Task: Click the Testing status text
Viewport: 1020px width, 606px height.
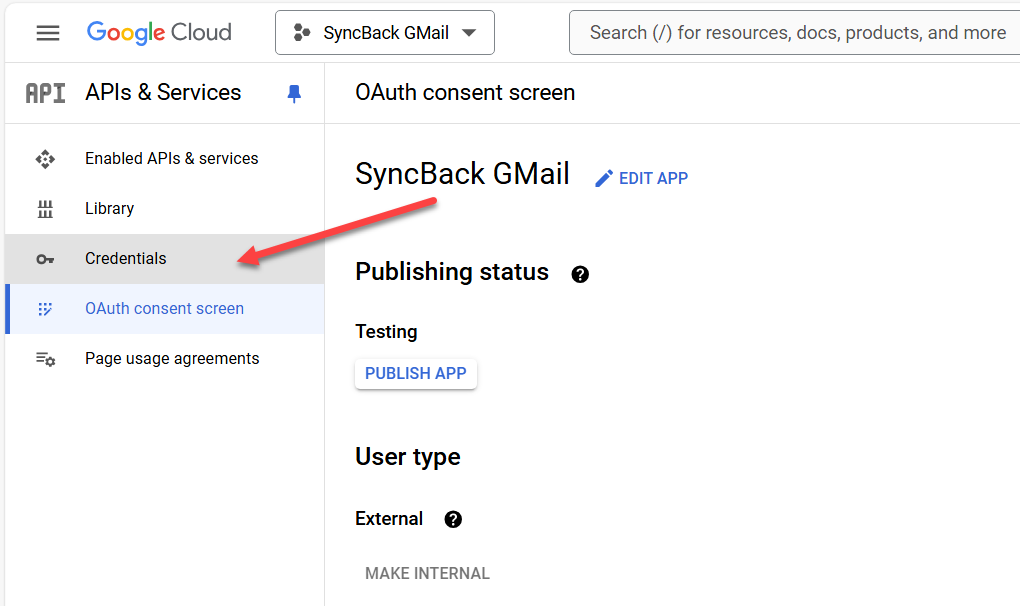Action: 386,332
